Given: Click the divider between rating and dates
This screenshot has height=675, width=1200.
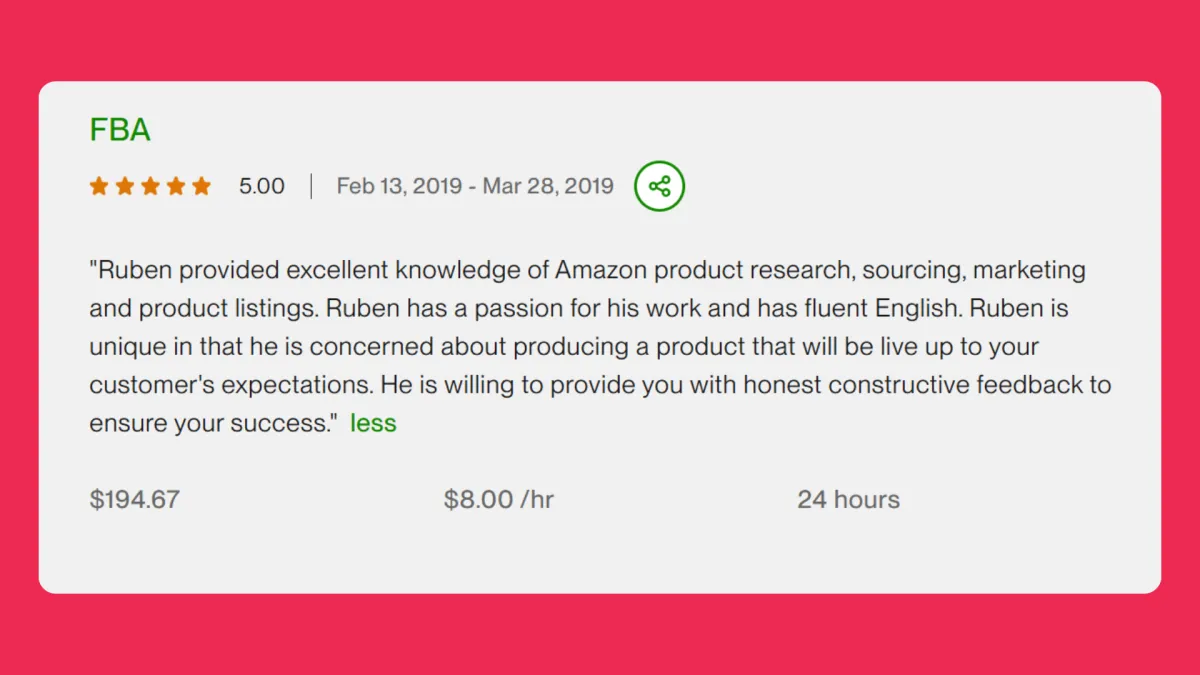Looking at the screenshot, I should (311, 186).
